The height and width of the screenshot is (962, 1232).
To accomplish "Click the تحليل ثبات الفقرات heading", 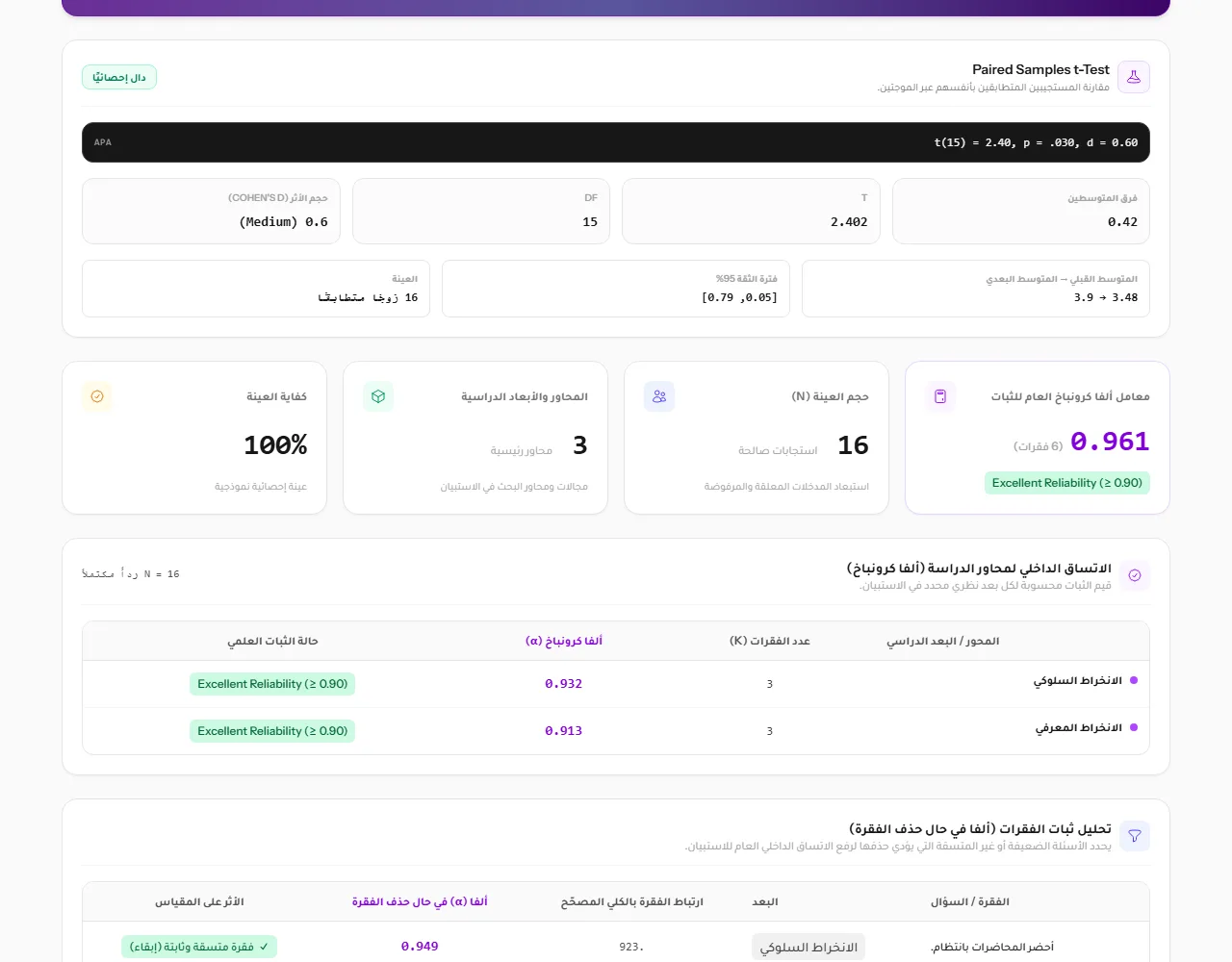I will click(x=980, y=828).
